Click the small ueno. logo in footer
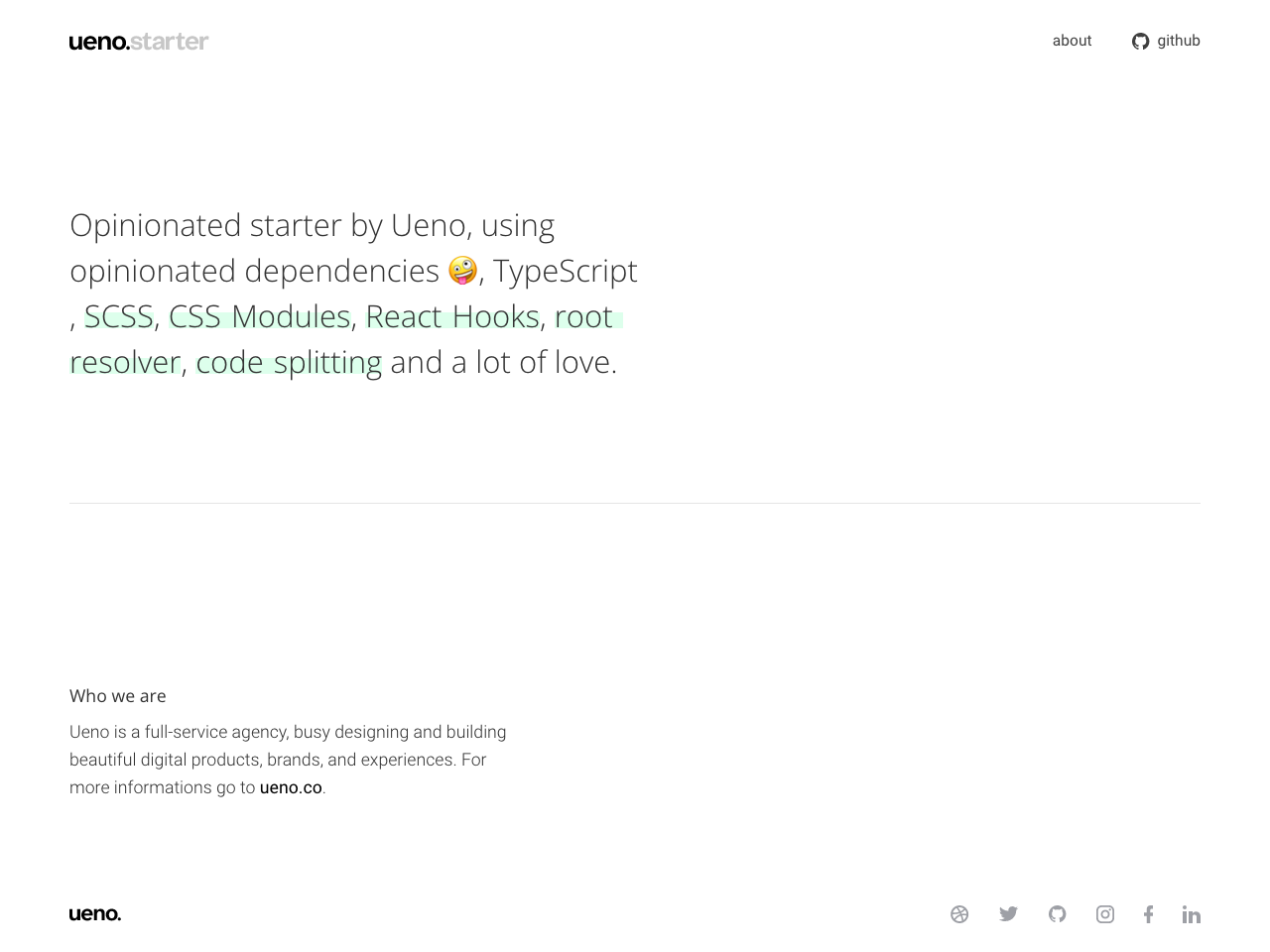Image resolution: width=1270 pixels, height=952 pixels. point(95,914)
